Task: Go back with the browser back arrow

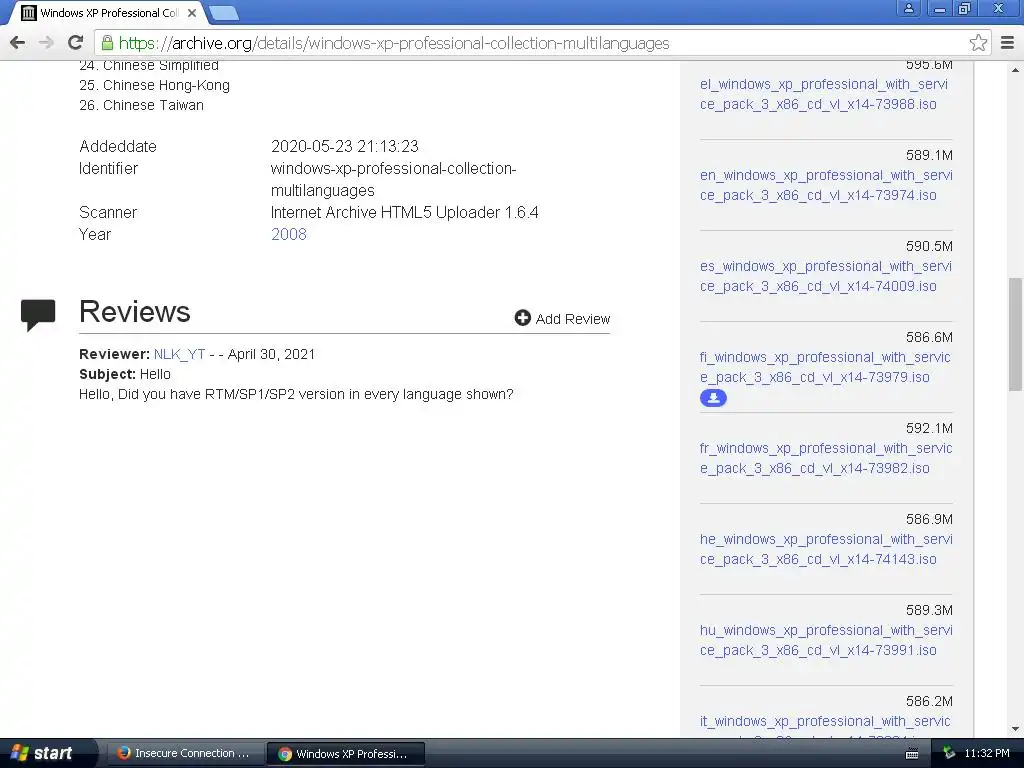Action: 18,43
